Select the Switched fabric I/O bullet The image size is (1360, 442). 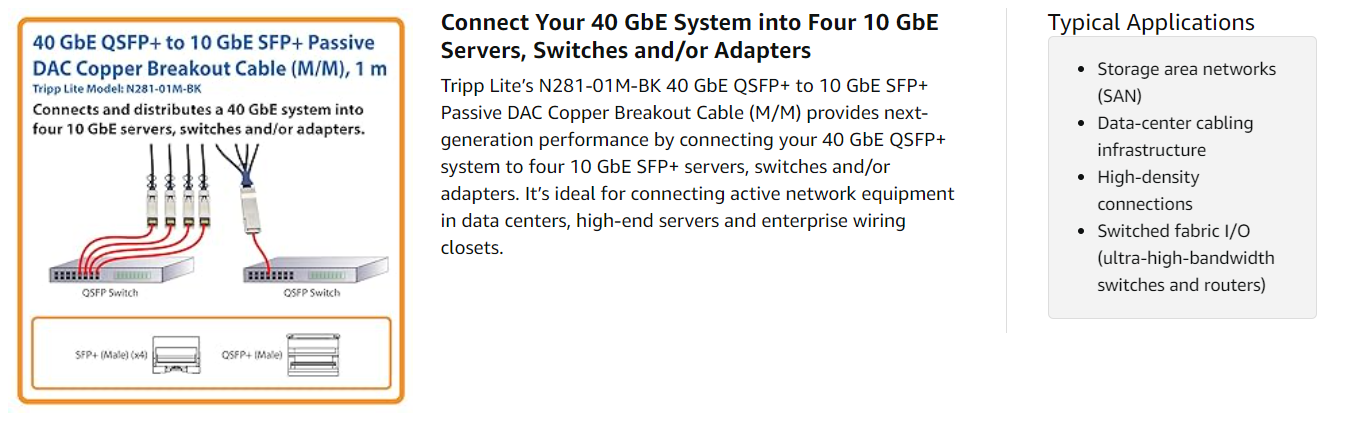tap(1185, 258)
